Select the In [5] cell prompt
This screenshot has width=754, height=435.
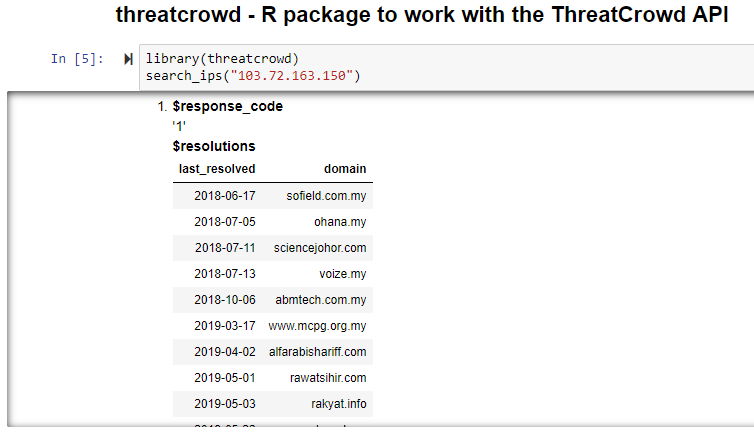point(77,59)
